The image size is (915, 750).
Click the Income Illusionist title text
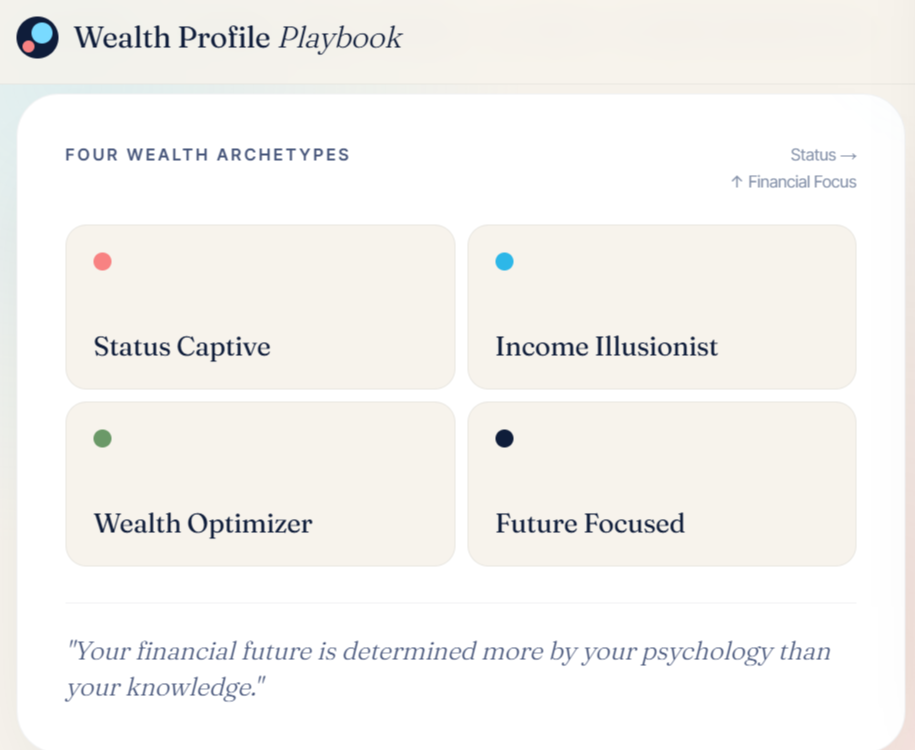click(606, 347)
